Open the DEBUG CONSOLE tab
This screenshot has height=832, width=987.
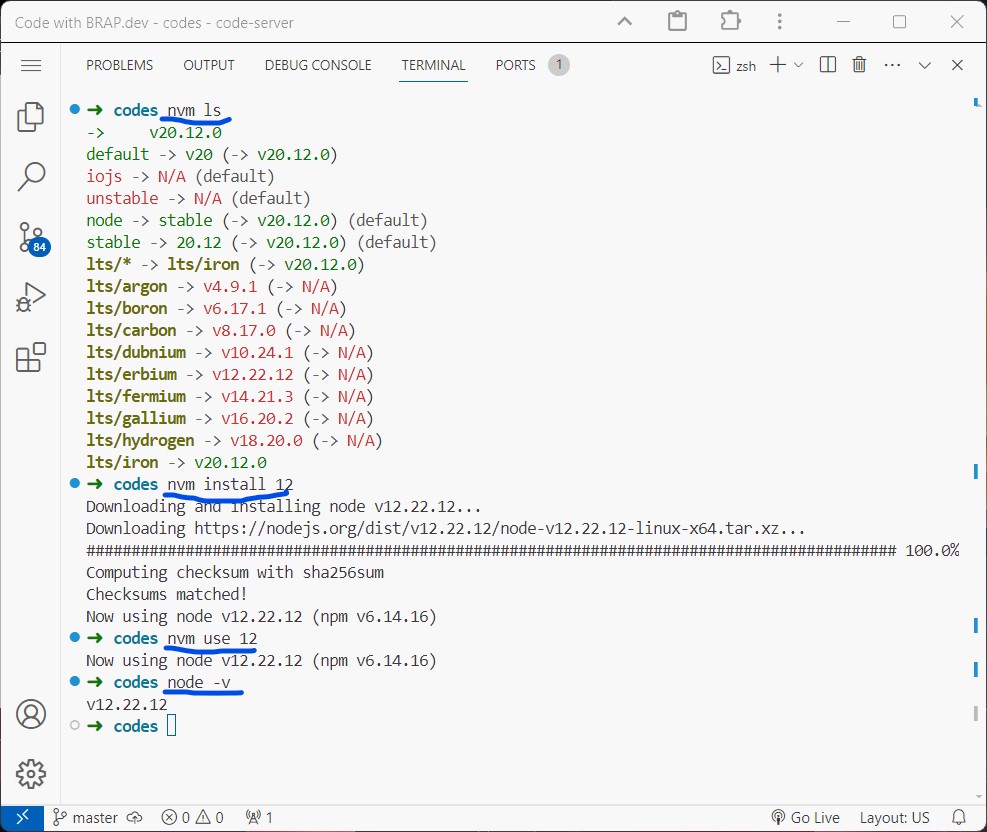coord(317,65)
